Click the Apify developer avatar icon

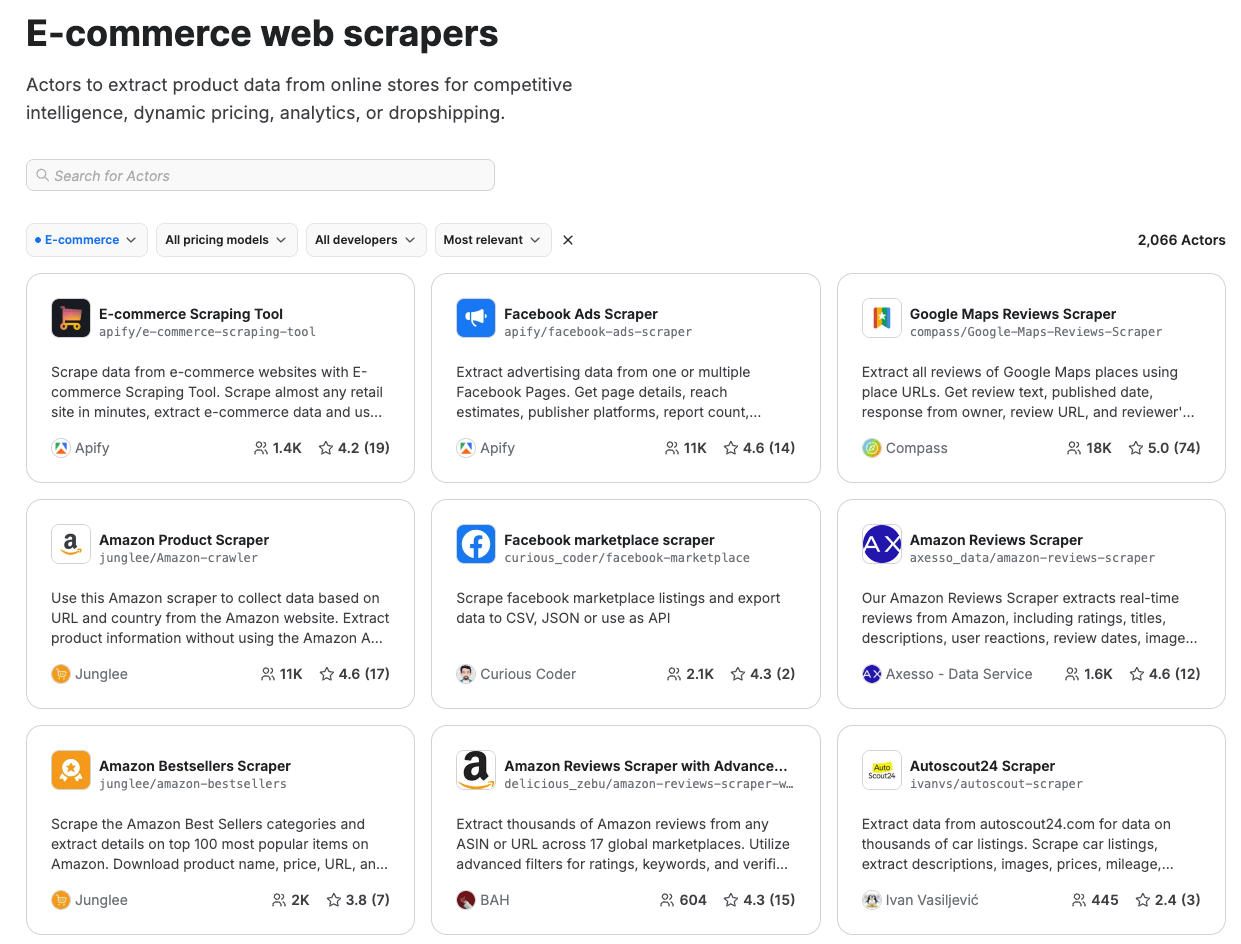click(x=59, y=447)
